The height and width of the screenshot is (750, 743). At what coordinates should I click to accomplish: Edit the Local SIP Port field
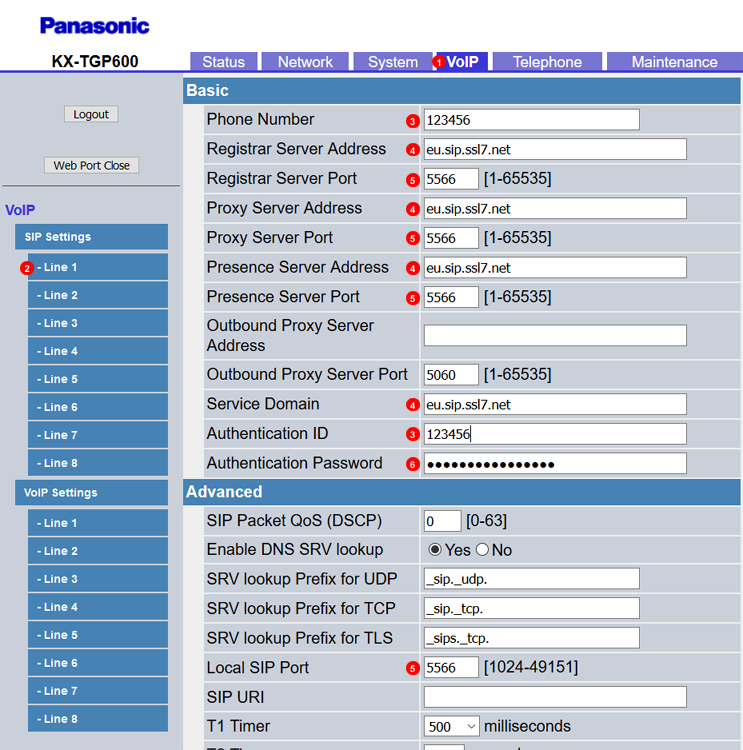451,667
